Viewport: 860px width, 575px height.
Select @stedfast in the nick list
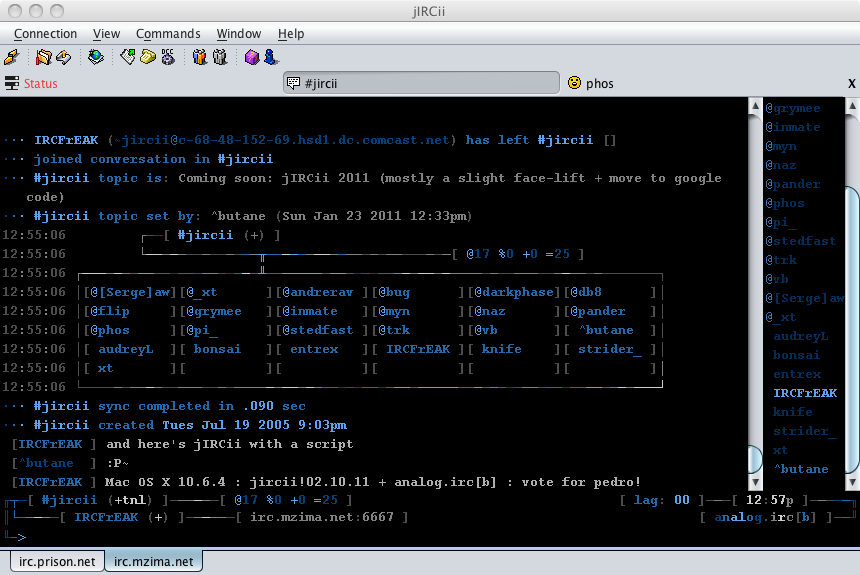[x=800, y=241]
